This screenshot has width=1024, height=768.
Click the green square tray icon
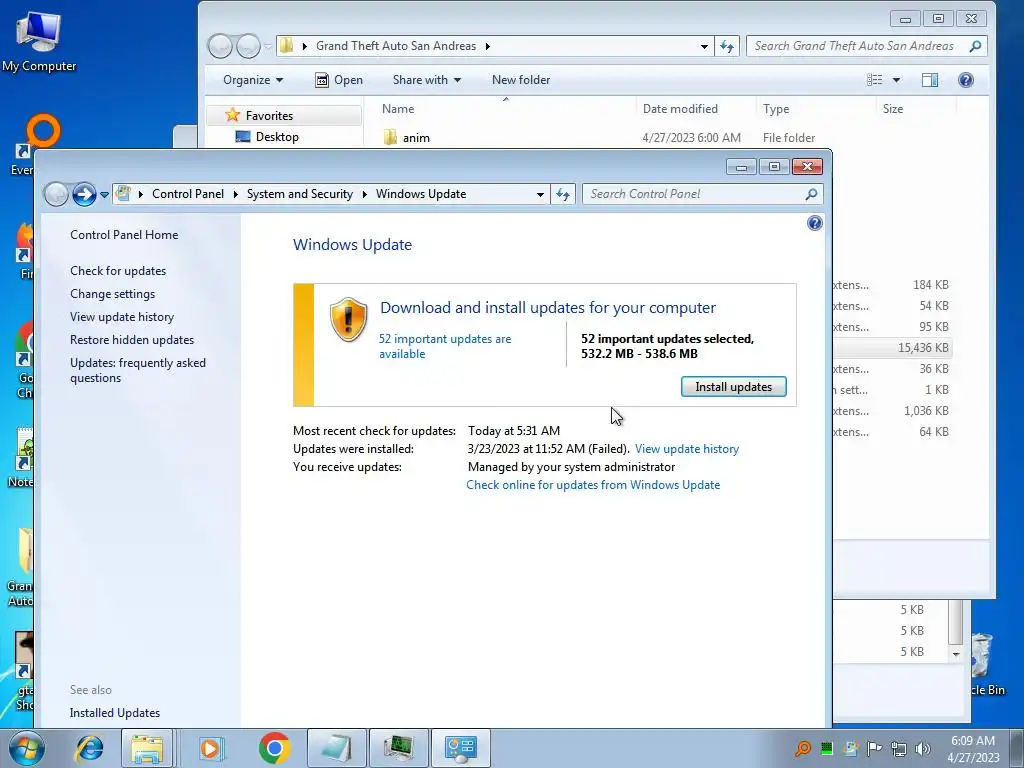coord(827,749)
